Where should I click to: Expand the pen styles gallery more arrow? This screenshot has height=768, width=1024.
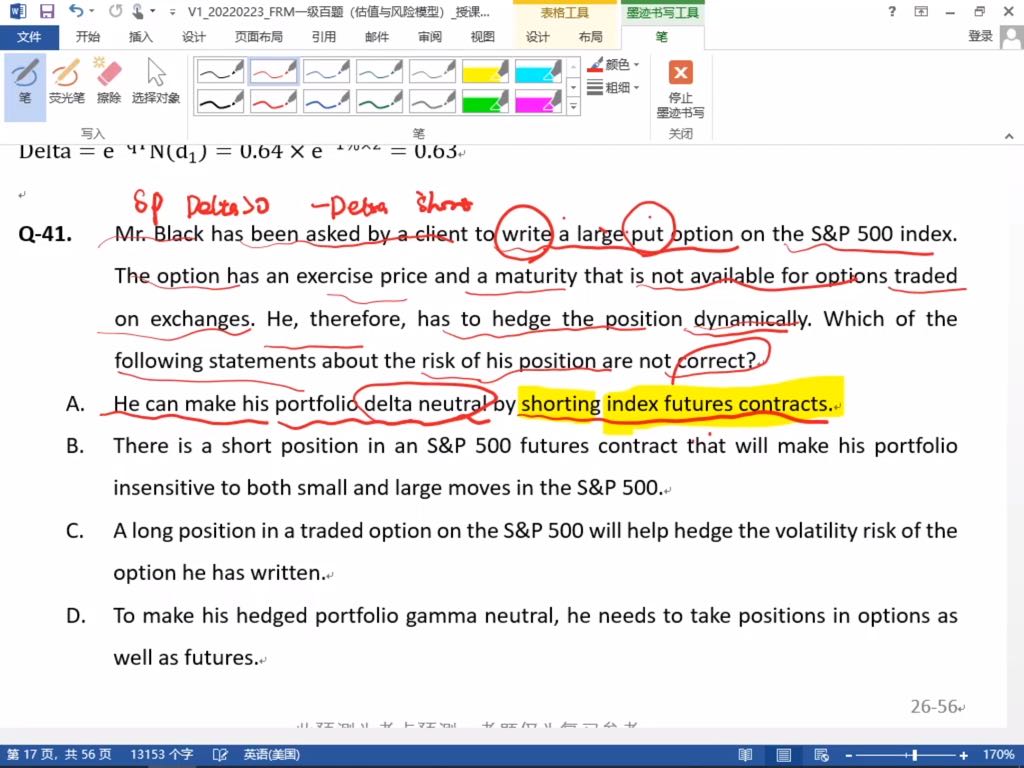573,107
